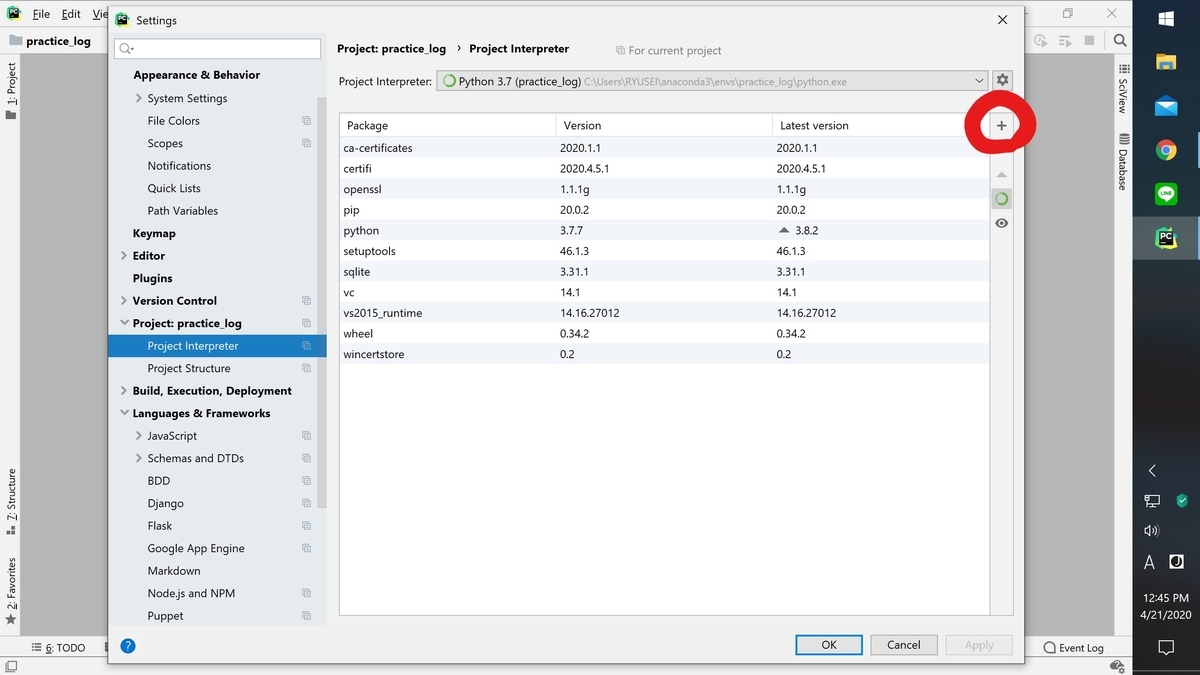The height and width of the screenshot is (675, 1200).
Task: Expand System Settings tree node
Action: (x=139, y=98)
